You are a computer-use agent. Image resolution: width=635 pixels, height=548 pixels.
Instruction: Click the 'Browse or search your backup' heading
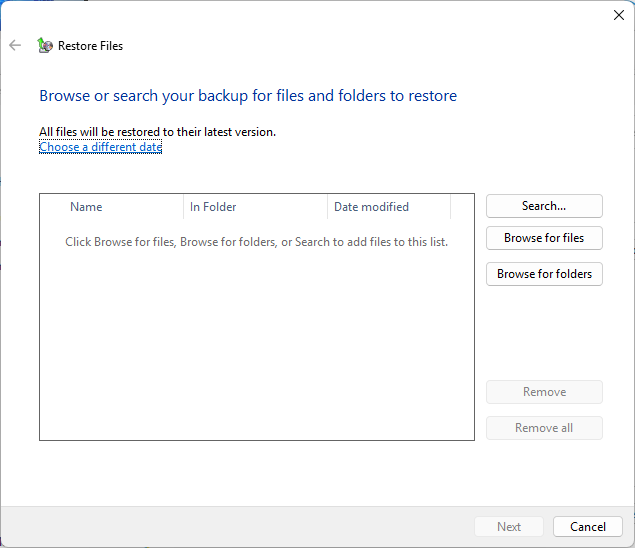(248, 96)
